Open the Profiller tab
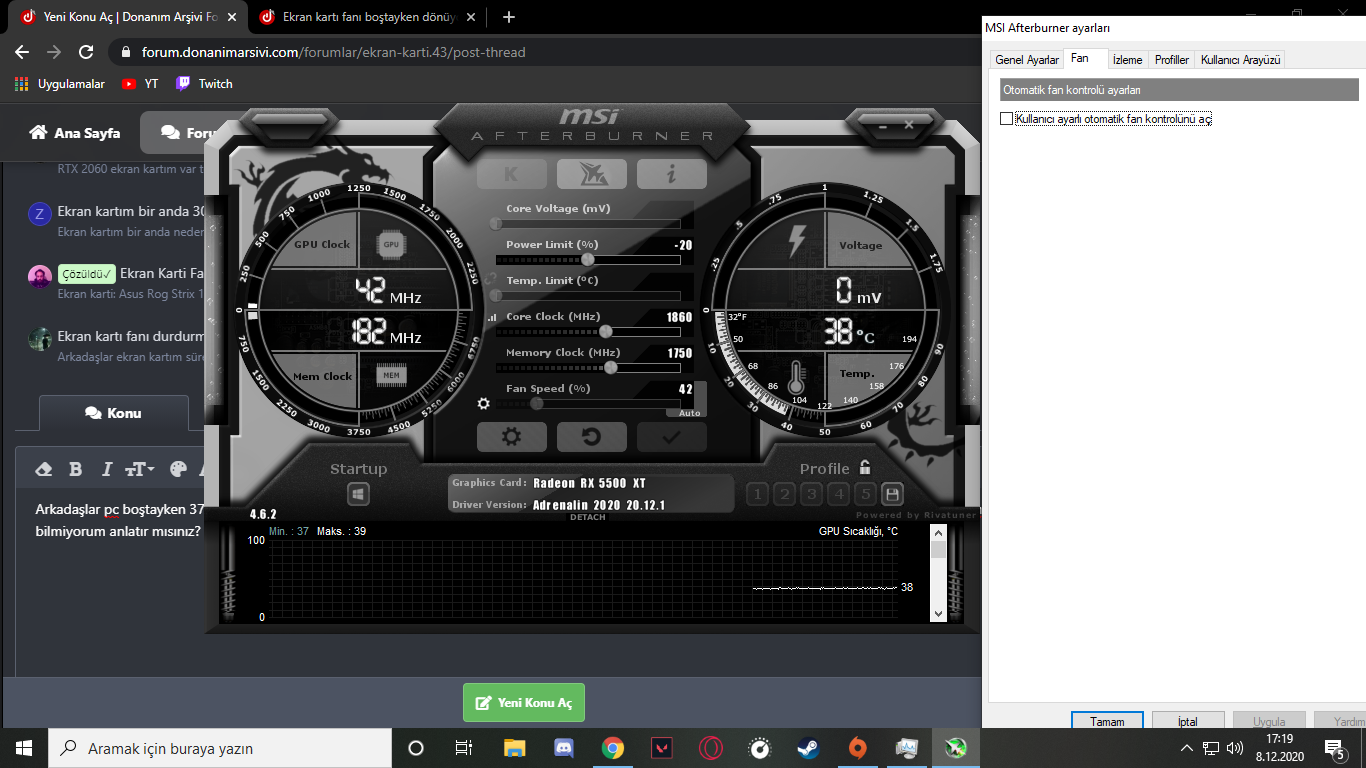Image resolution: width=1366 pixels, height=768 pixels. point(1172,60)
